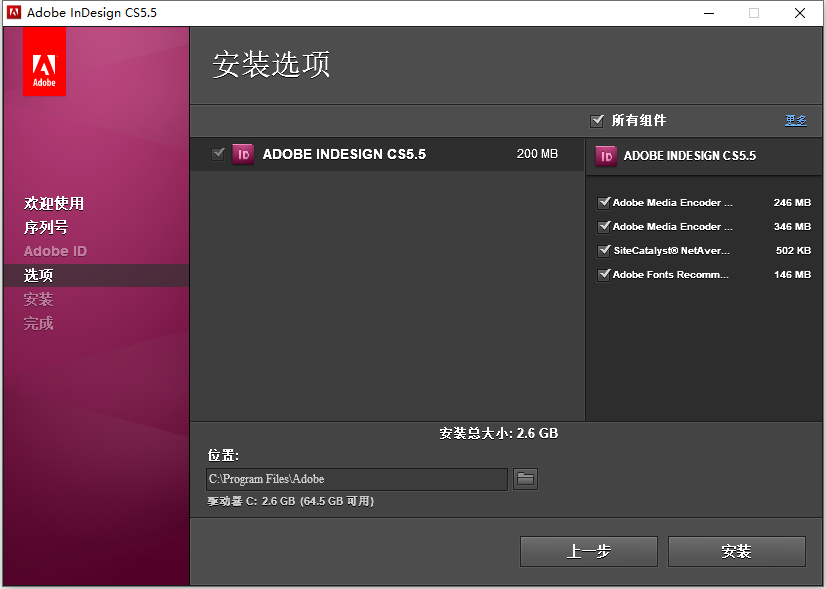Open the folder browse icon beside location field
Image resolution: width=826 pixels, height=589 pixels.
tap(525, 479)
